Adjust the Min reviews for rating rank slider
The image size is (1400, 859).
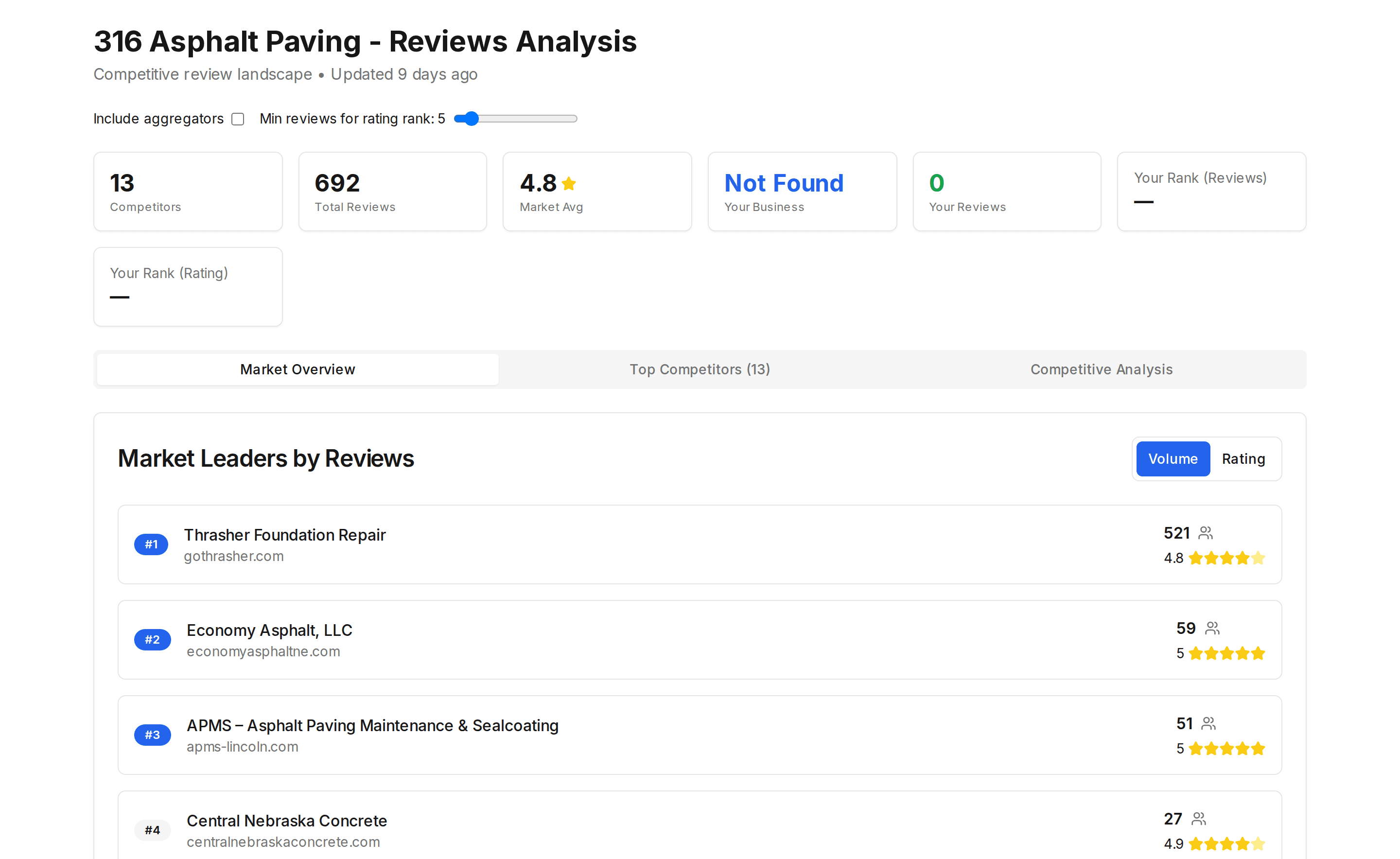[x=515, y=119]
